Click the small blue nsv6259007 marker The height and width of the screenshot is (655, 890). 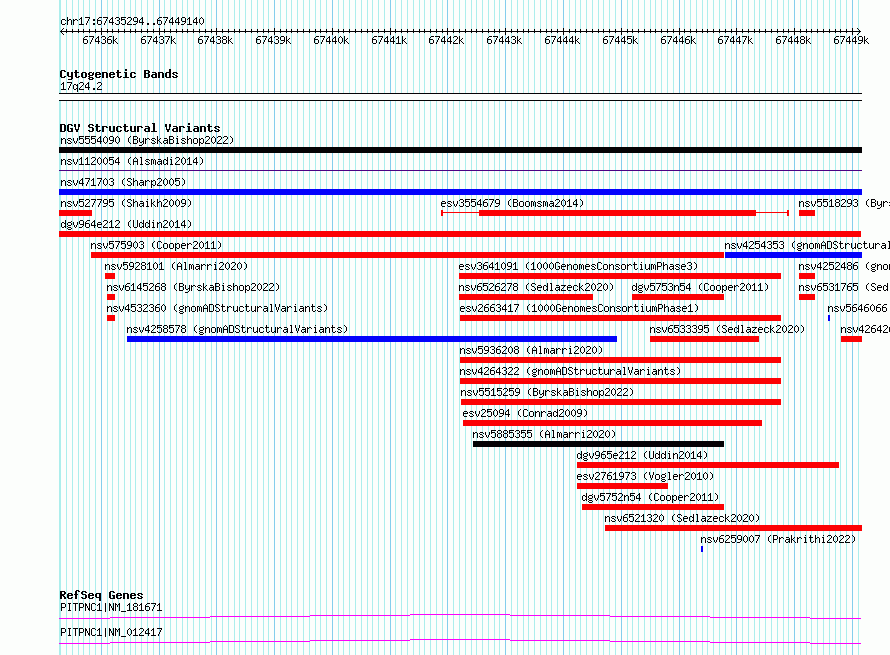702,549
